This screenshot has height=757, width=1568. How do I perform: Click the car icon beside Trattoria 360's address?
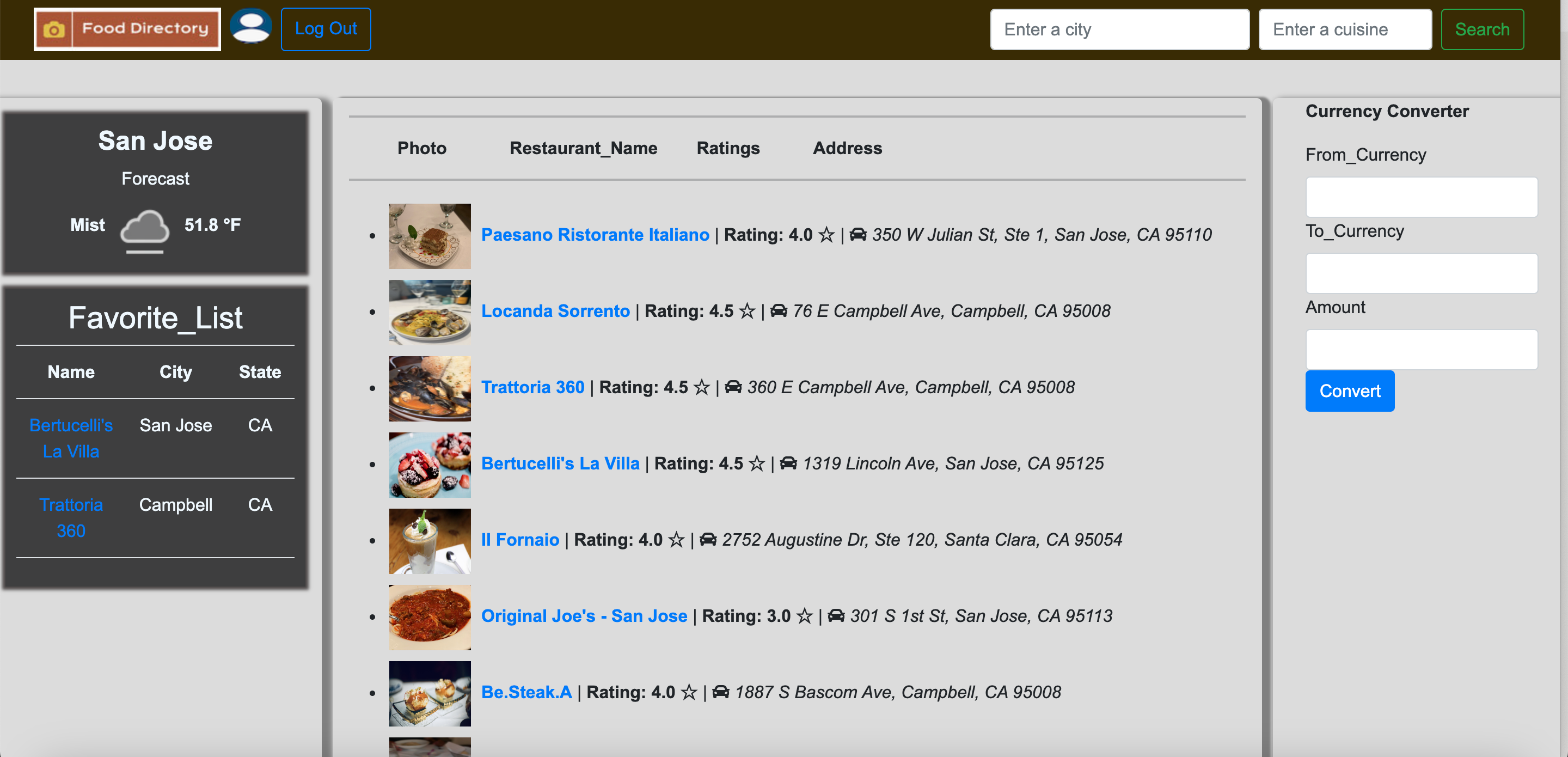click(733, 387)
